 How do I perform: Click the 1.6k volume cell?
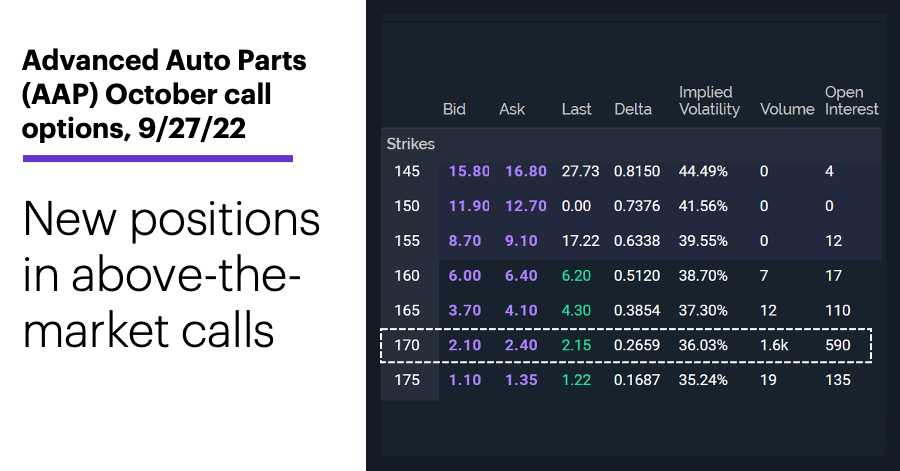pyautogui.click(x=774, y=345)
